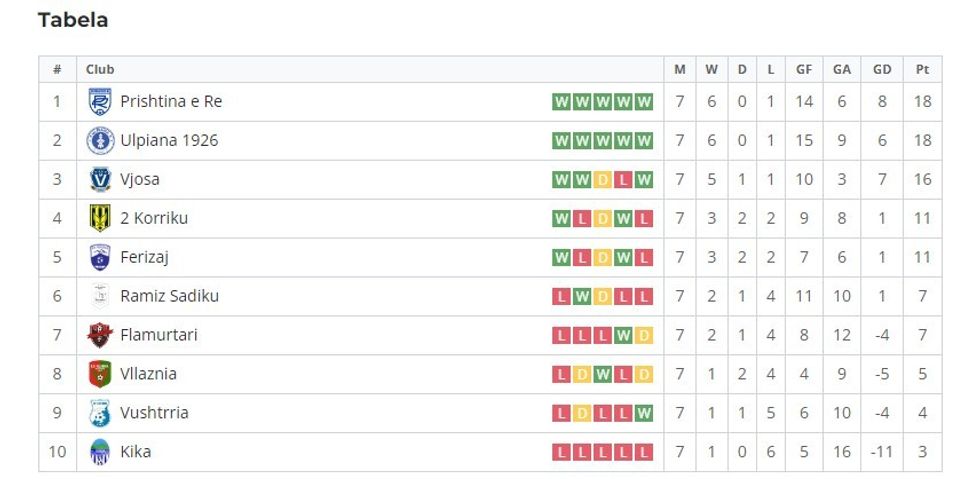Viewport: 980px width, 493px height.
Task: Click the 2 Korriku yellow-black crest
Action: pos(100,218)
